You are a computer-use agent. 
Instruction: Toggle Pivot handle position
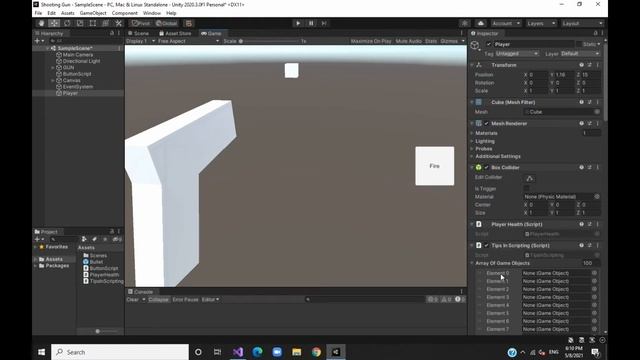(141, 23)
